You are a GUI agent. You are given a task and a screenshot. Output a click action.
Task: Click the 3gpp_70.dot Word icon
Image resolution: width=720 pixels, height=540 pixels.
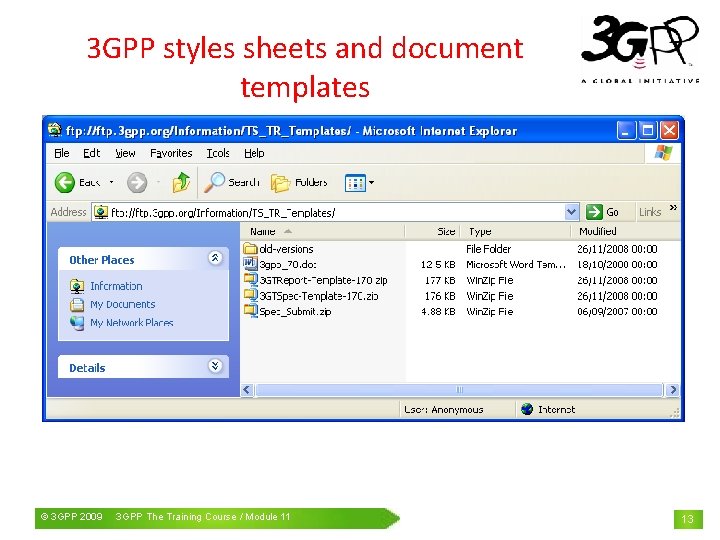tap(250, 264)
